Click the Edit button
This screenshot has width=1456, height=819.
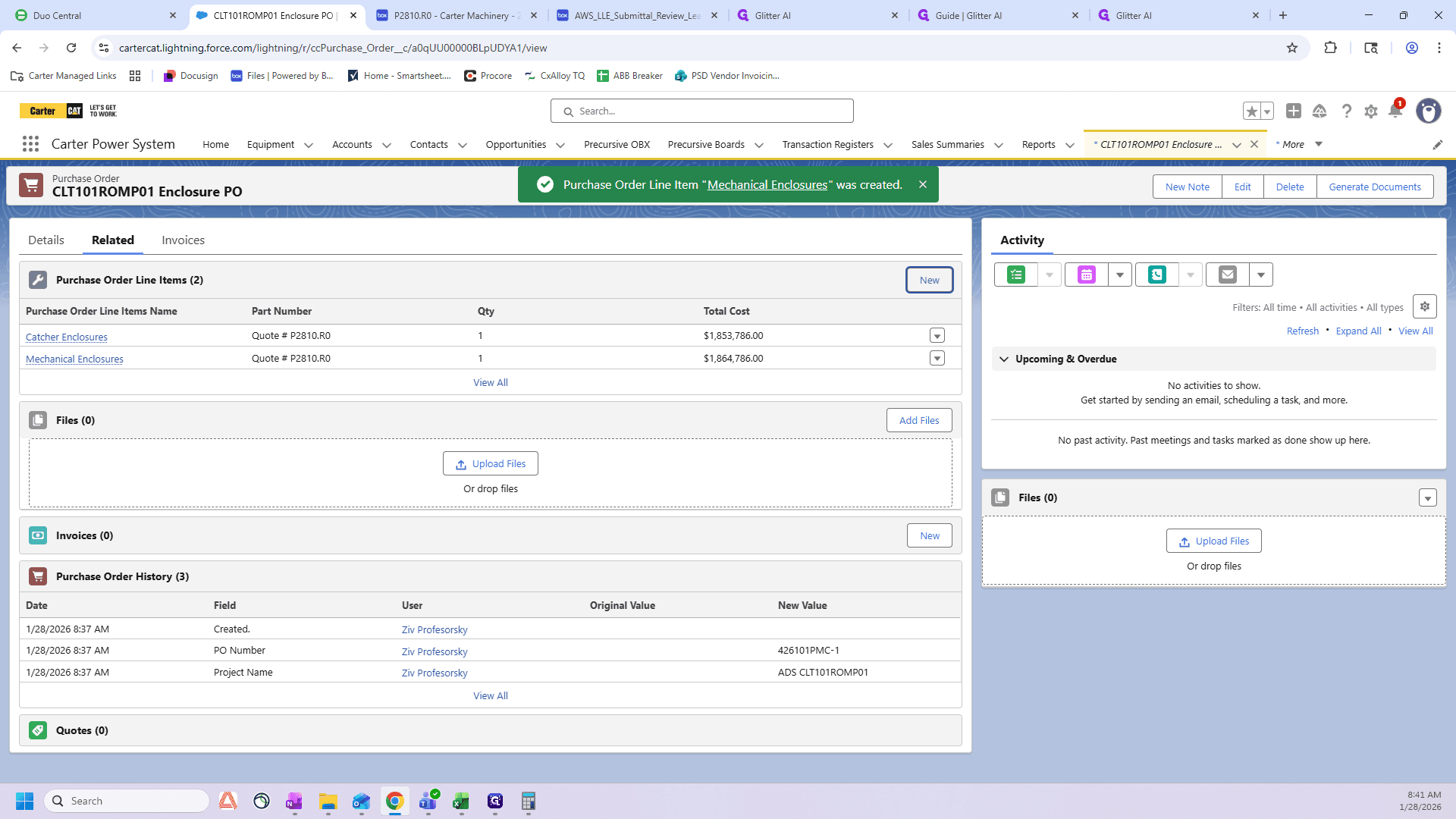[x=1242, y=187]
